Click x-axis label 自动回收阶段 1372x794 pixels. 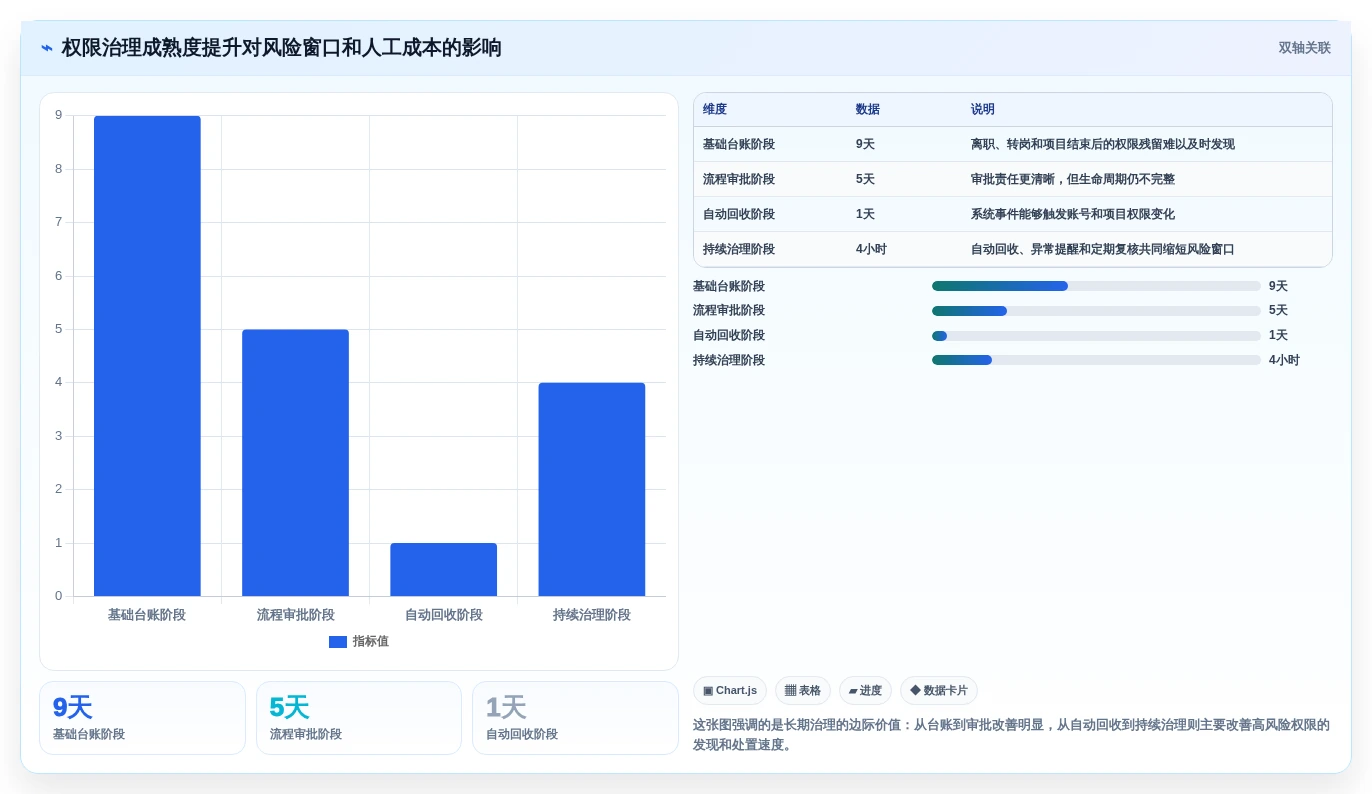point(443,615)
